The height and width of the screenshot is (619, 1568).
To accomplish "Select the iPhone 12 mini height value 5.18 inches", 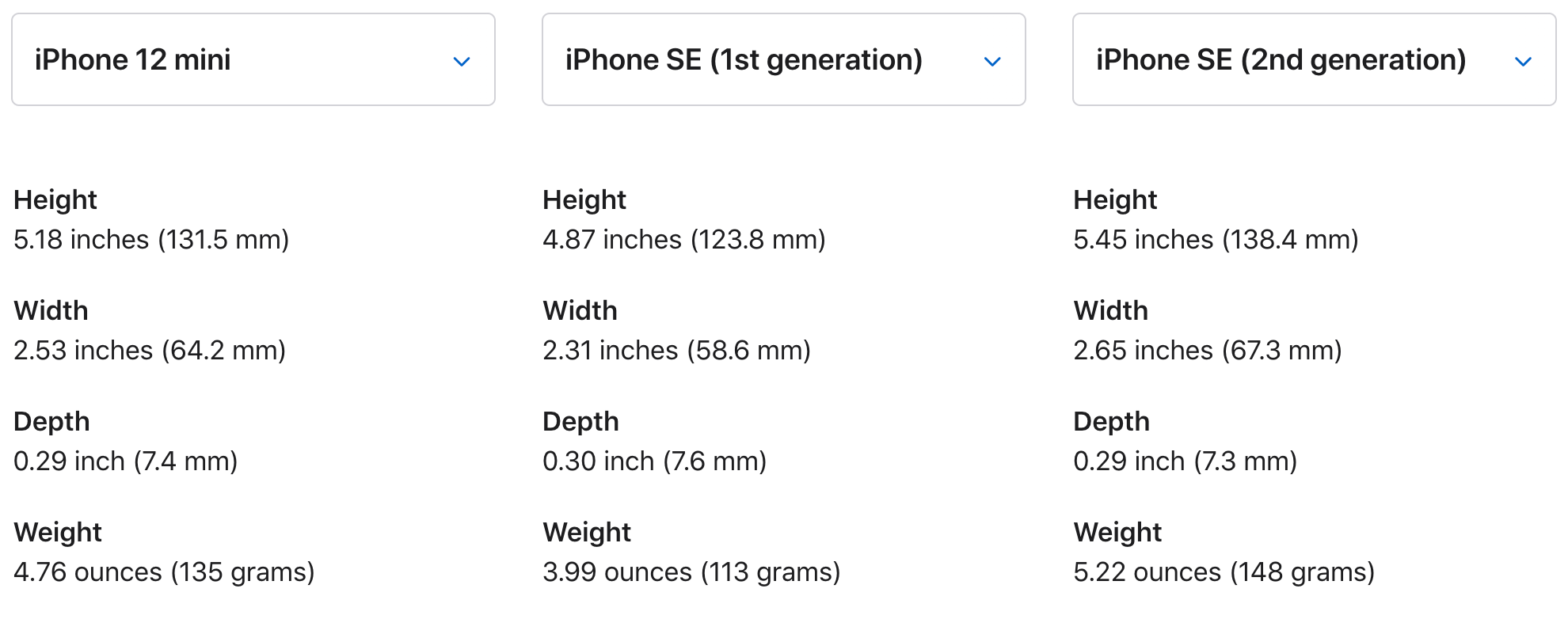I will pos(151,239).
